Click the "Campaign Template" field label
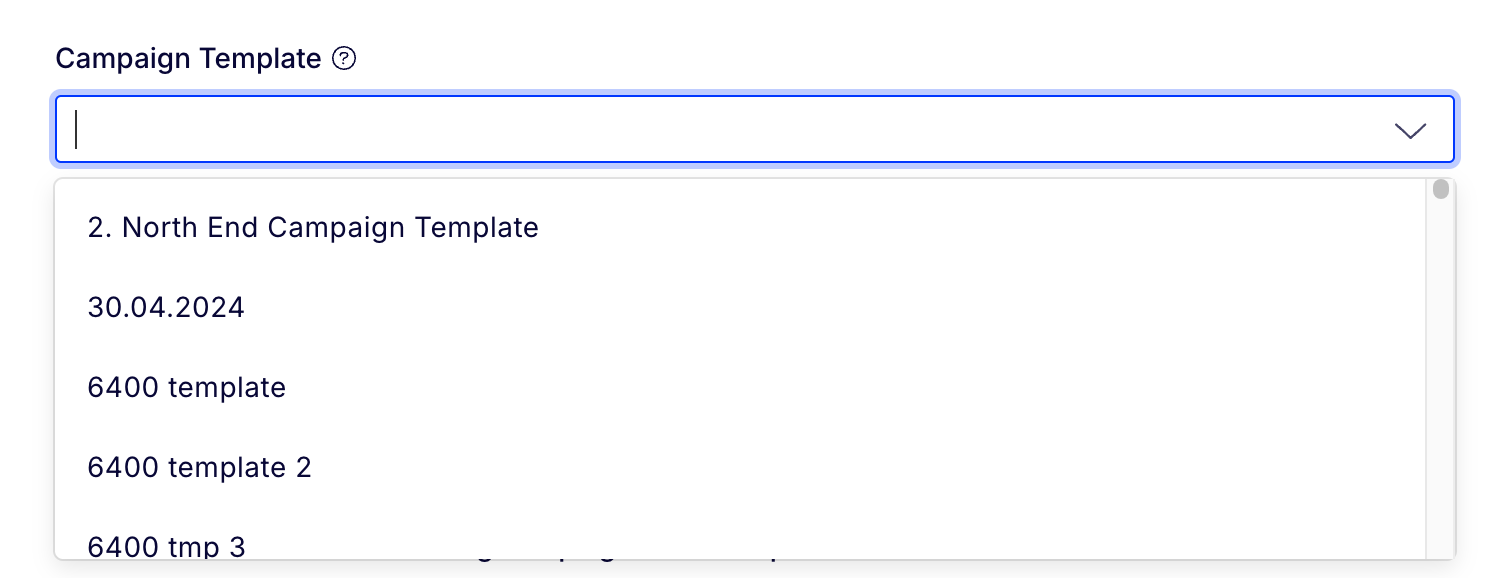This screenshot has width=1510, height=578. click(188, 59)
